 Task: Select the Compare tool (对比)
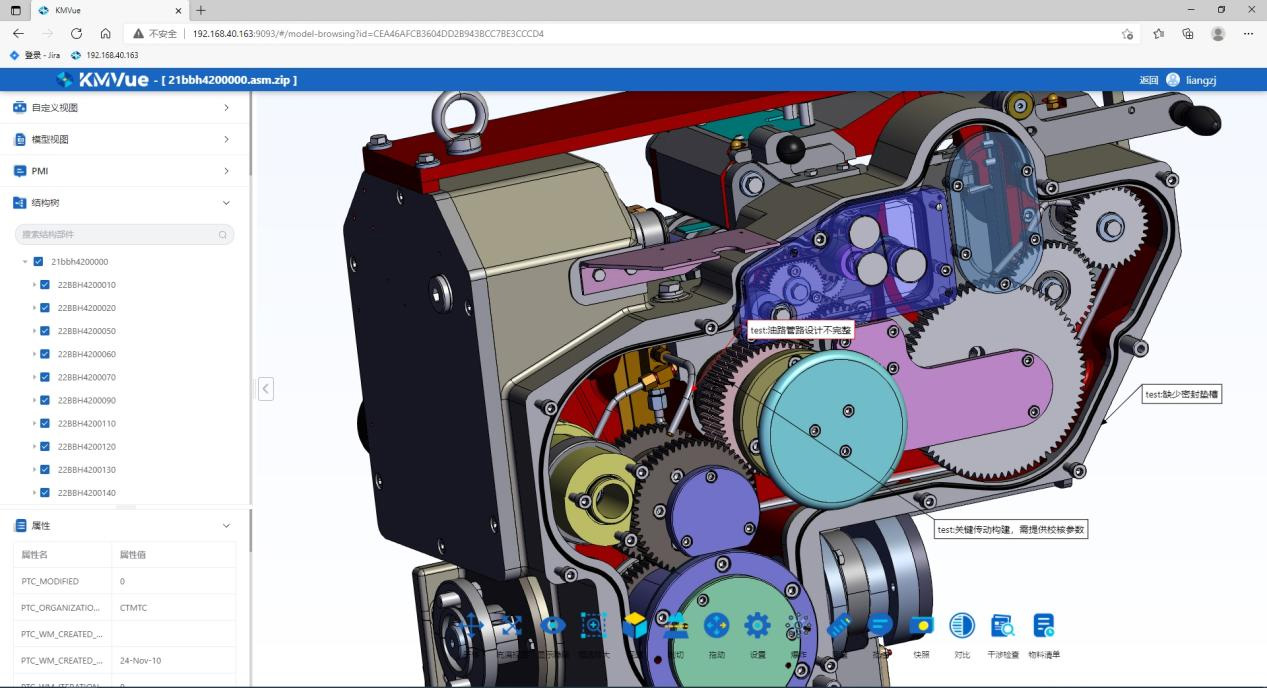point(961,627)
